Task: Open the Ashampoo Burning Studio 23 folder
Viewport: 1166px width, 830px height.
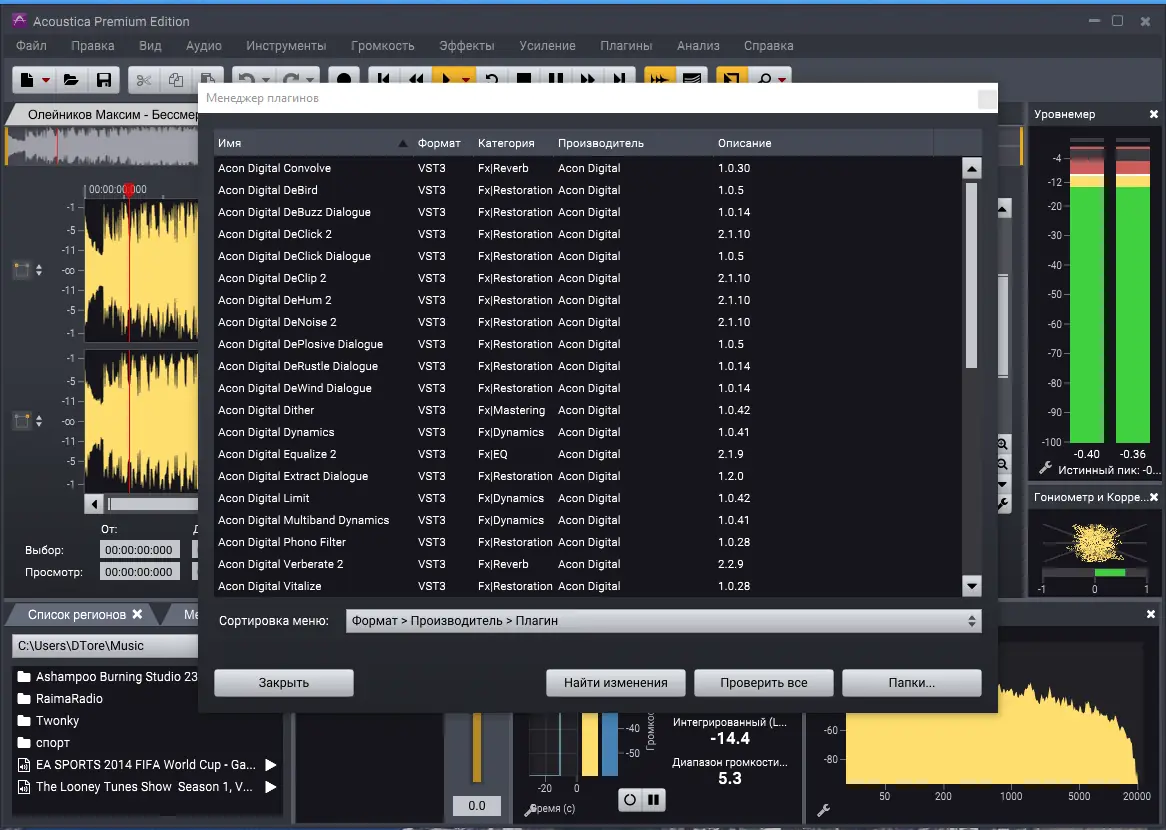Action: pyautogui.click(x=108, y=676)
